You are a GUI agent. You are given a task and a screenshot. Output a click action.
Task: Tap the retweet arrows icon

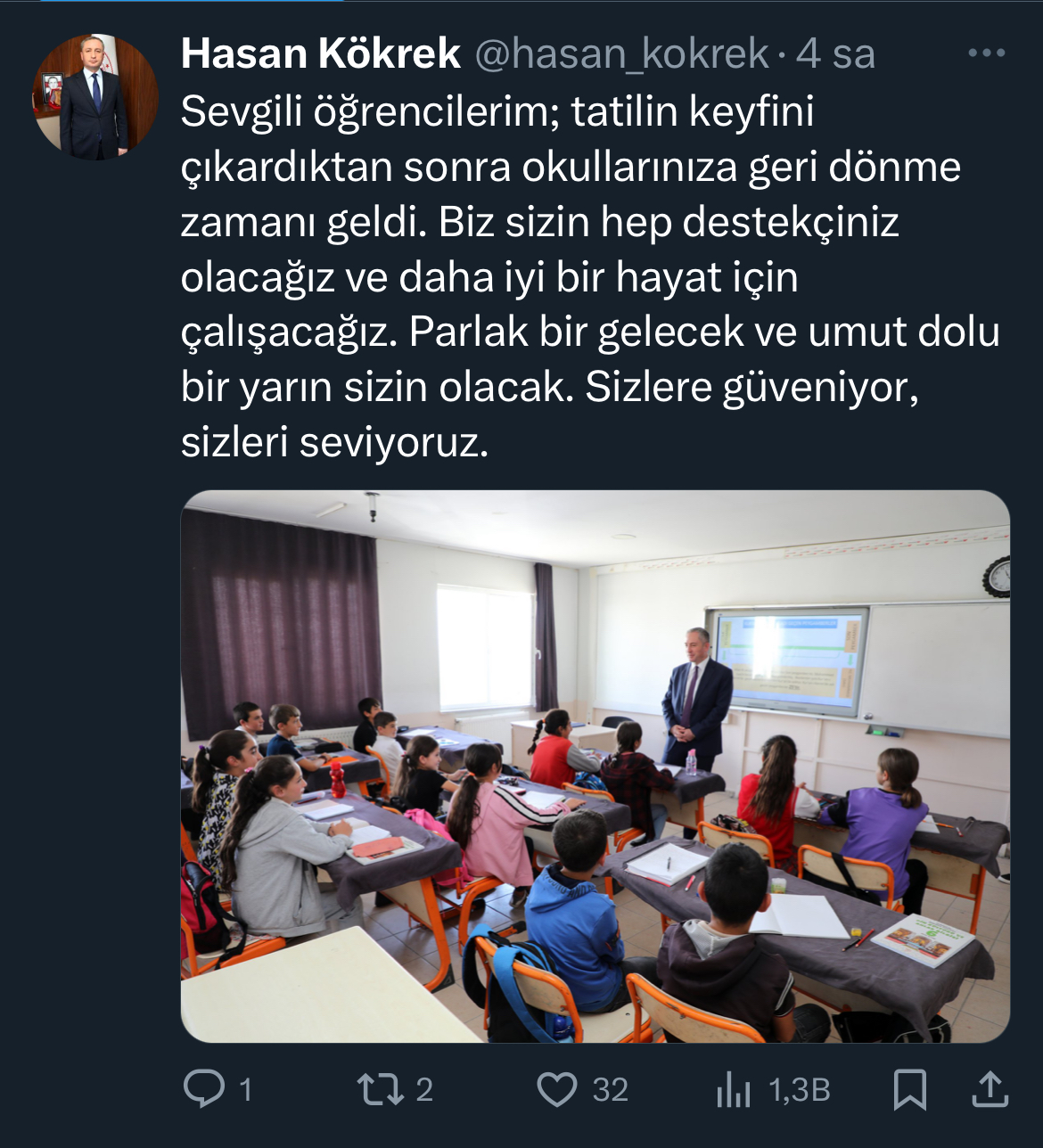point(381,1089)
